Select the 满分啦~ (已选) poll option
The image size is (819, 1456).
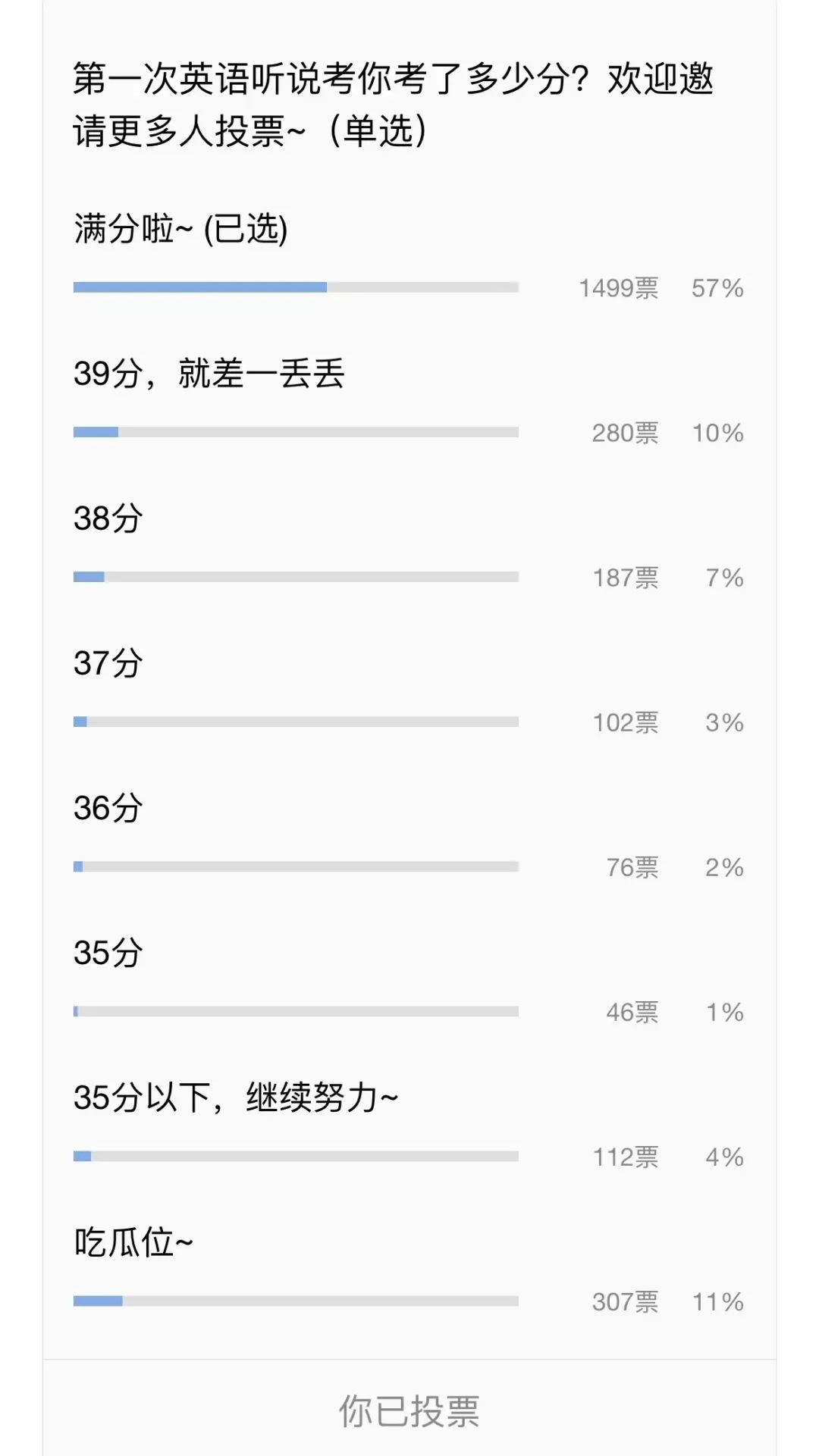[180, 229]
